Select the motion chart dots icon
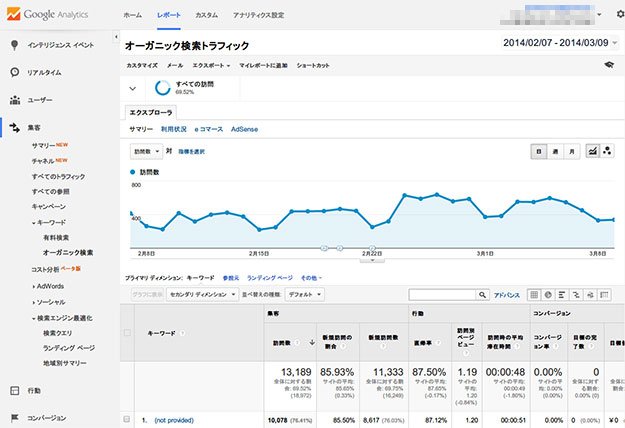Image resolution: width=625 pixels, height=428 pixels. click(x=607, y=151)
